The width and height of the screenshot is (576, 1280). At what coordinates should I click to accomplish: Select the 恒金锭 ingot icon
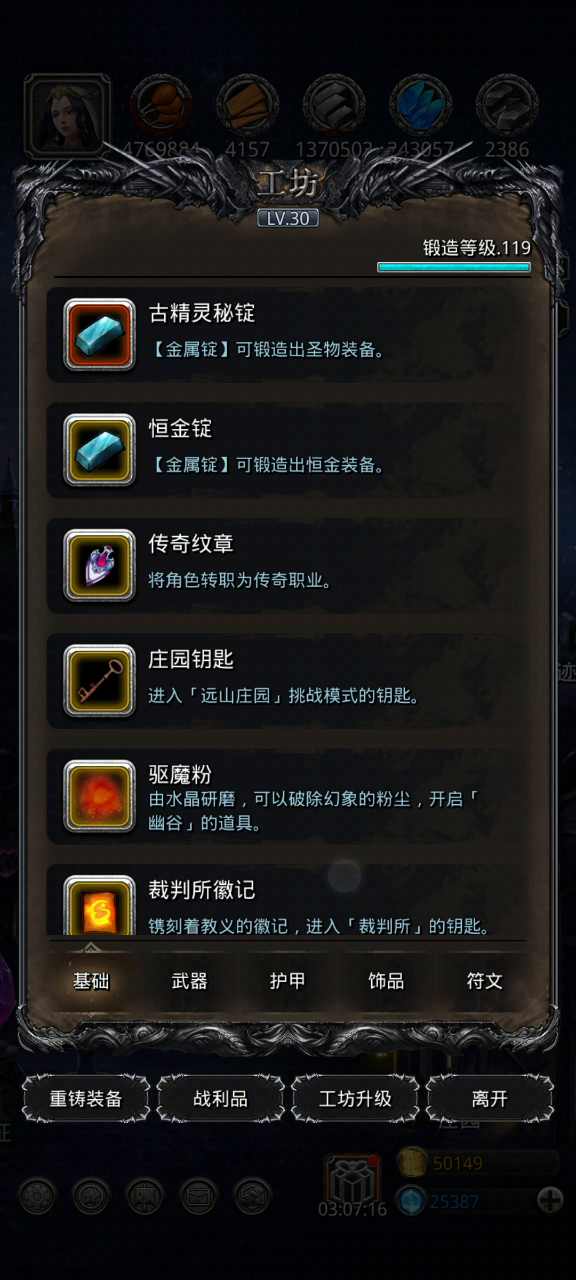click(x=99, y=450)
